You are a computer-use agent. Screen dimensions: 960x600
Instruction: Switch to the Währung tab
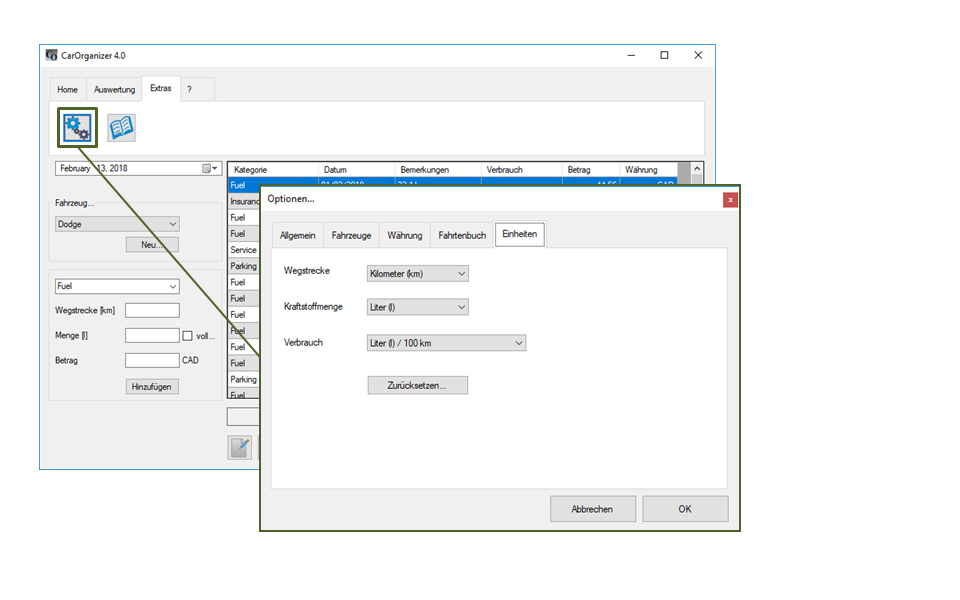pos(405,236)
